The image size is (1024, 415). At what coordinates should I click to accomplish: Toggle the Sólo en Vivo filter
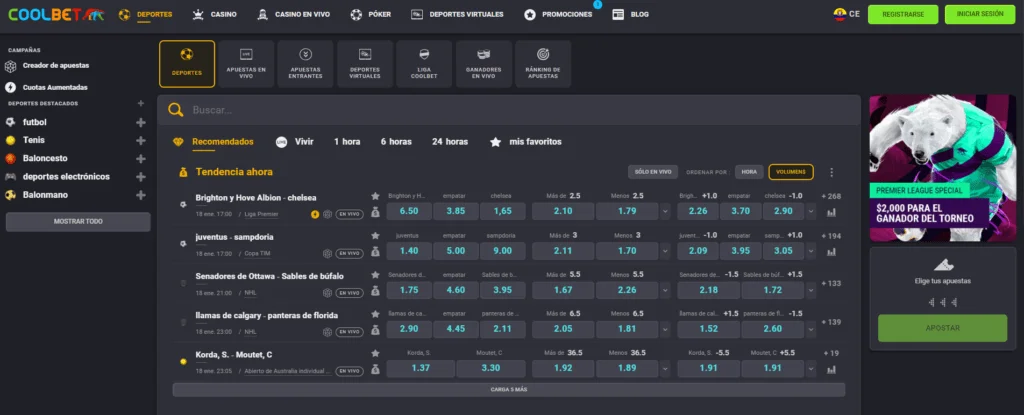[652, 172]
